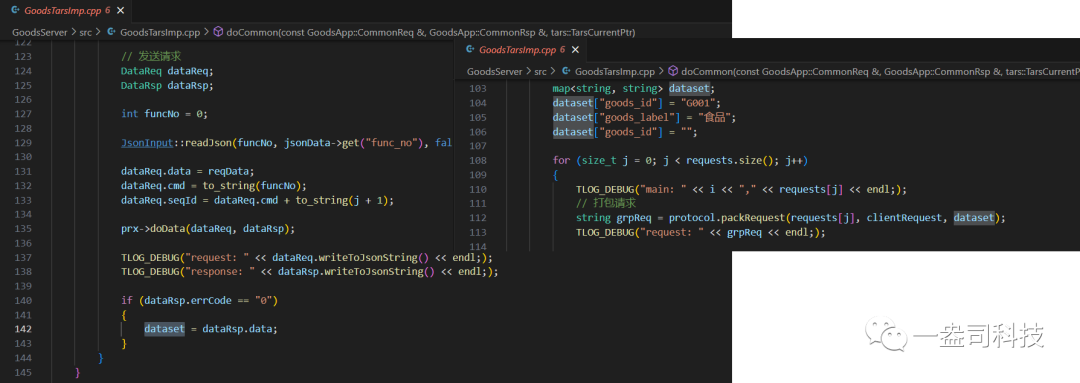Click line number 103 in the inset editor gutter
Viewport: 1080px width, 383px height.
[x=477, y=89]
